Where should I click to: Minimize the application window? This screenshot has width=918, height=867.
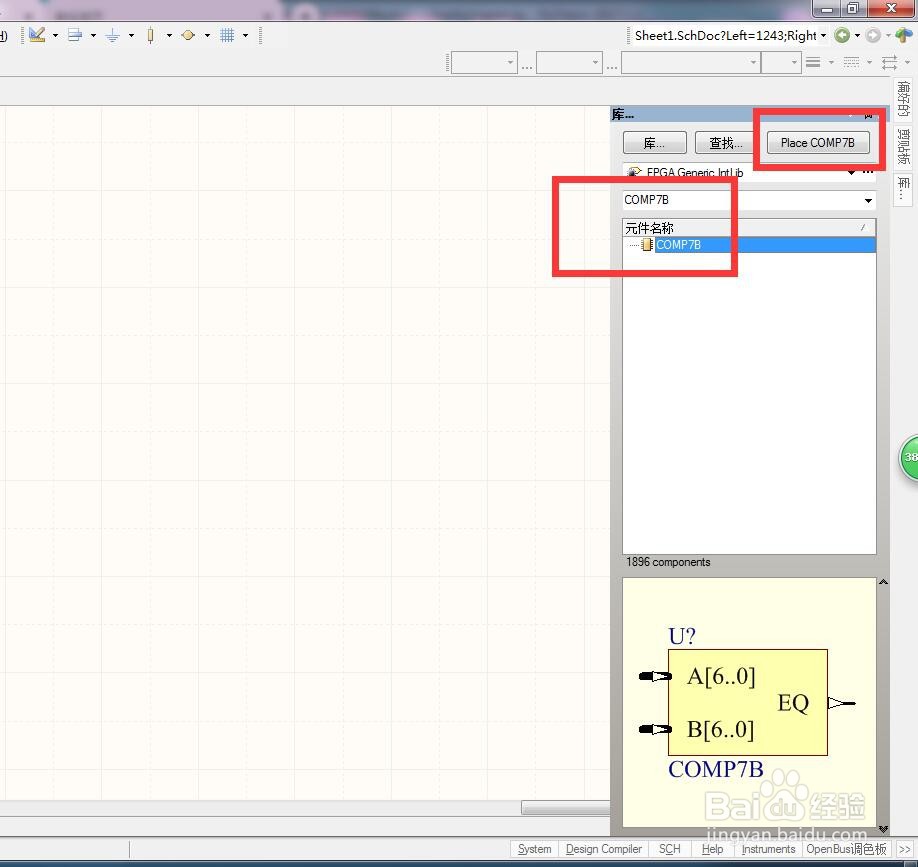(x=827, y=8)
